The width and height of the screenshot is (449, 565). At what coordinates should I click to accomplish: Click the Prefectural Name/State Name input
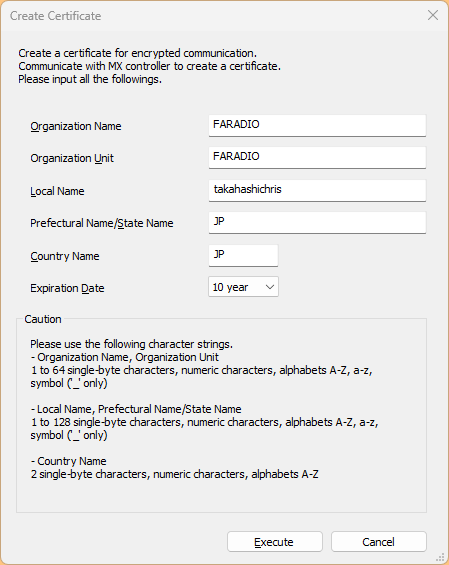[x=317, y=222]
